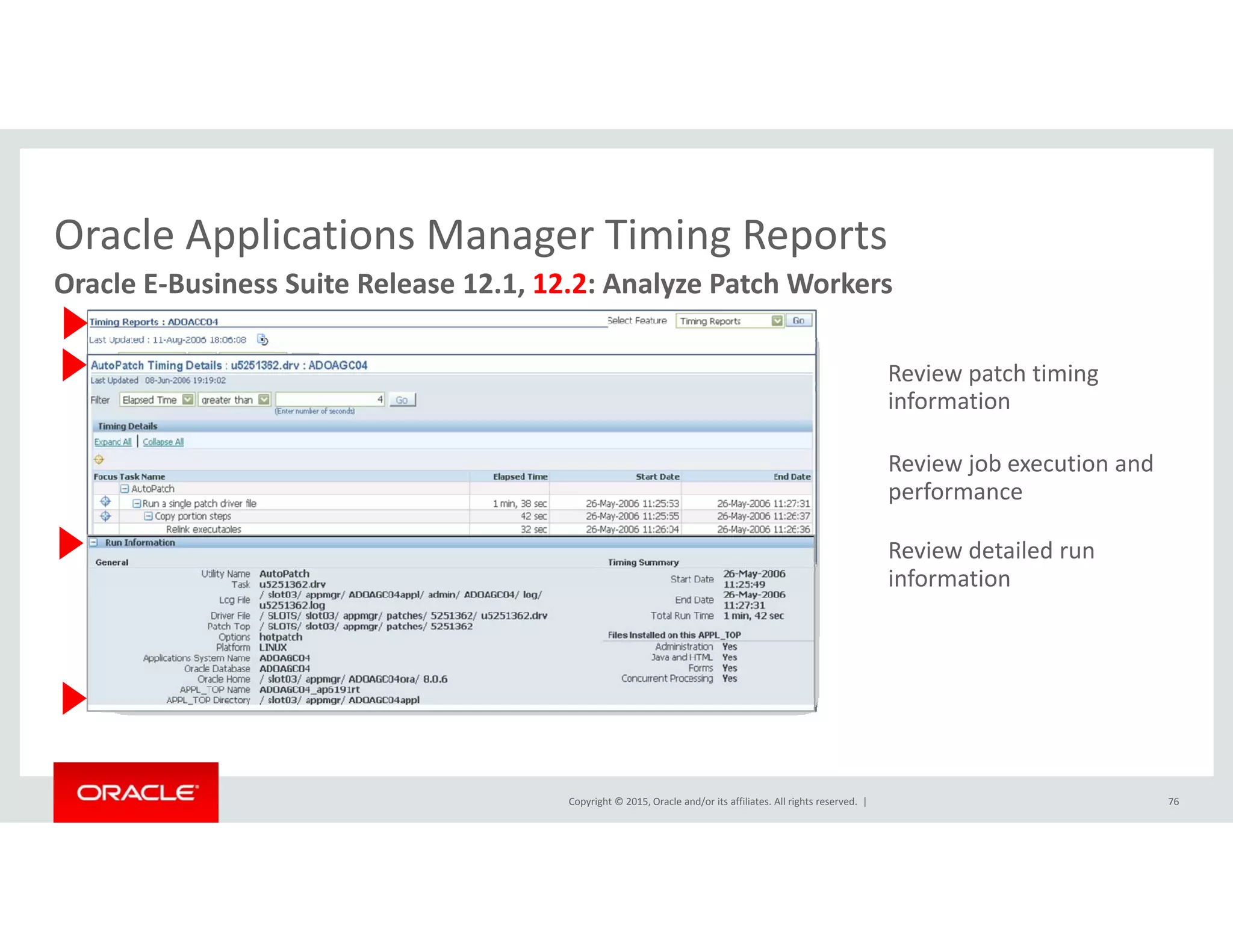Collapse the Copy portion steps node
Screen dimensions: 1233x952
(149, 516)
